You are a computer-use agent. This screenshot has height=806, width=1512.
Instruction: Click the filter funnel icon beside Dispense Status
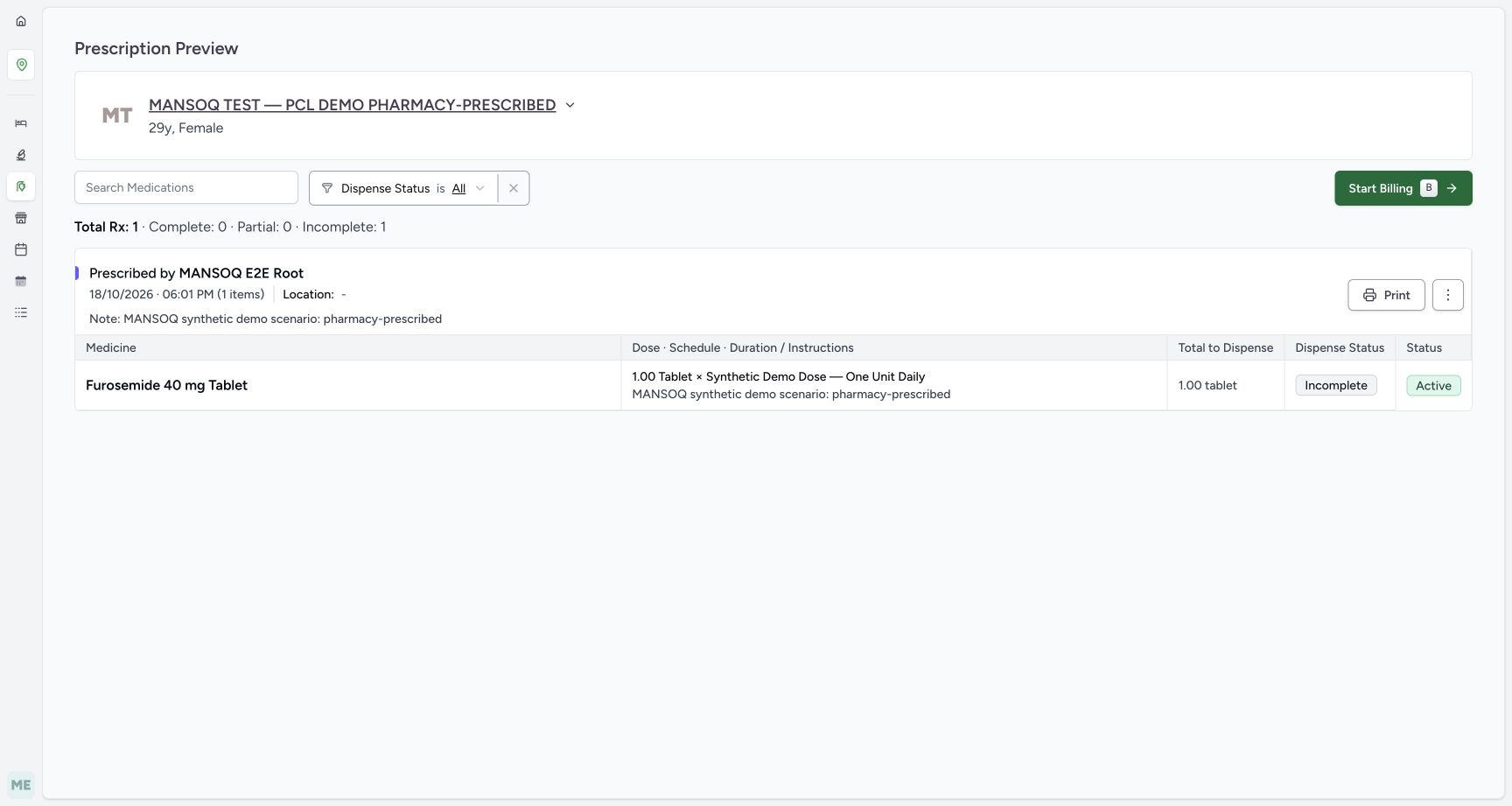click(327, 188)
